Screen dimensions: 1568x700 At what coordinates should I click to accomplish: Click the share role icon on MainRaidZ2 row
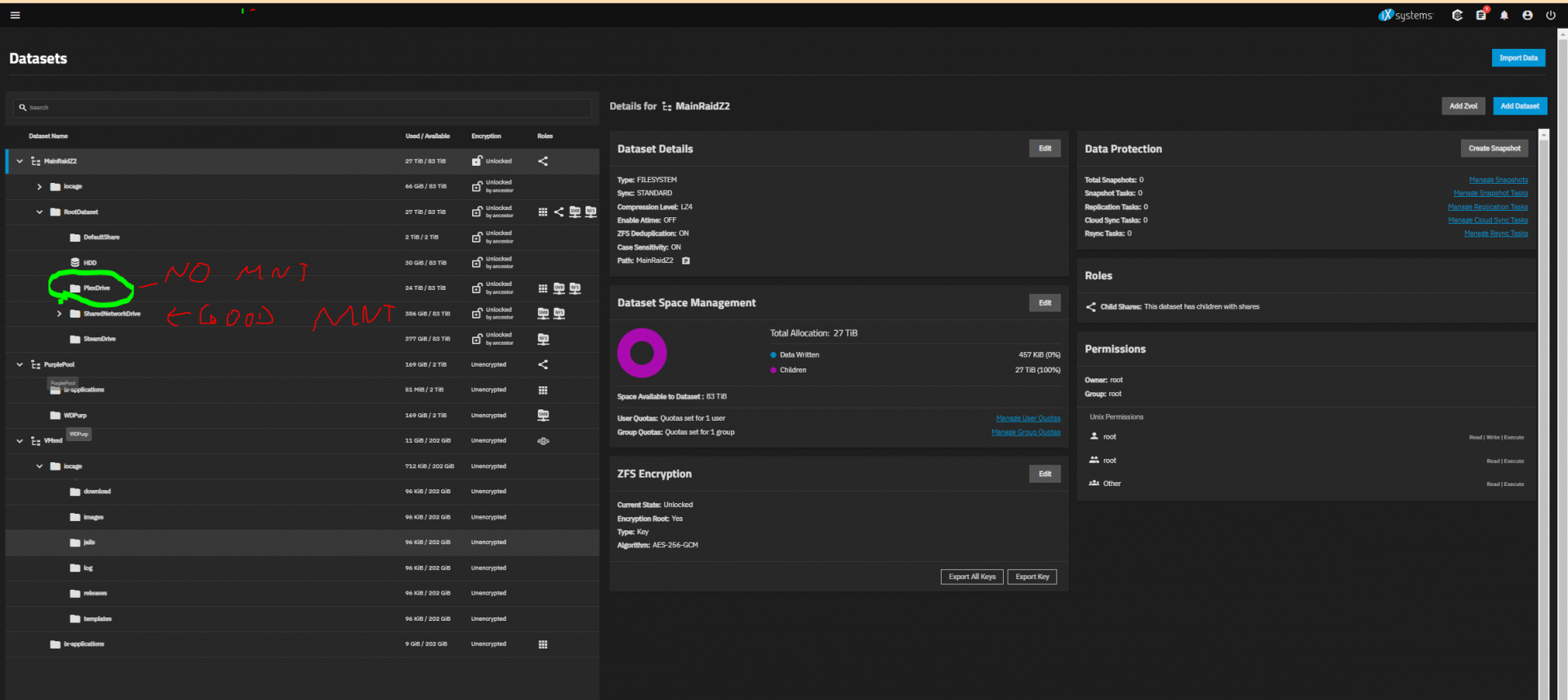[543, 161]
